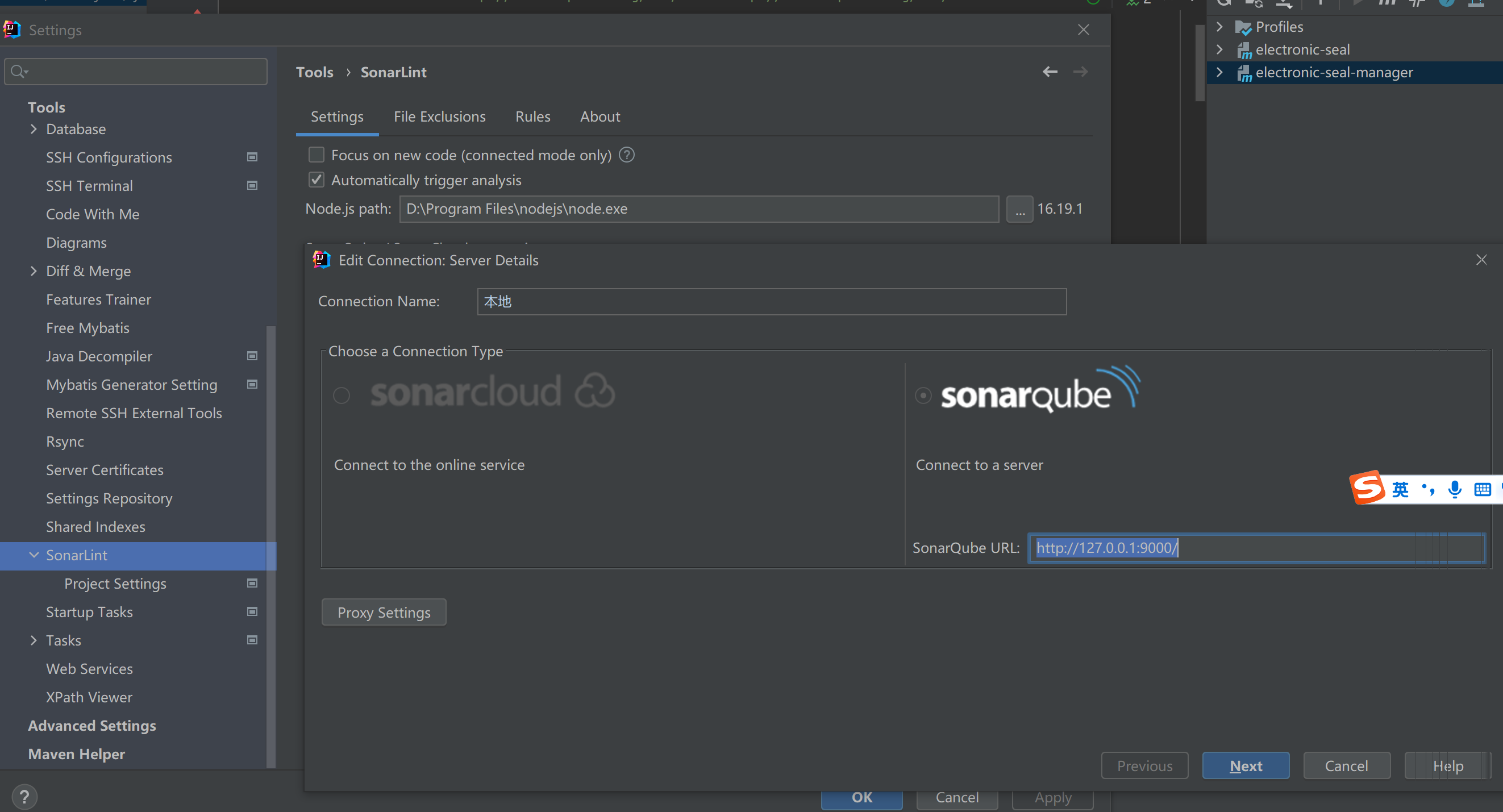This screenshot has width=1503, height=812.
Task: Click the project-level icon next to SSH Configurations
Action: coord(252,157)
